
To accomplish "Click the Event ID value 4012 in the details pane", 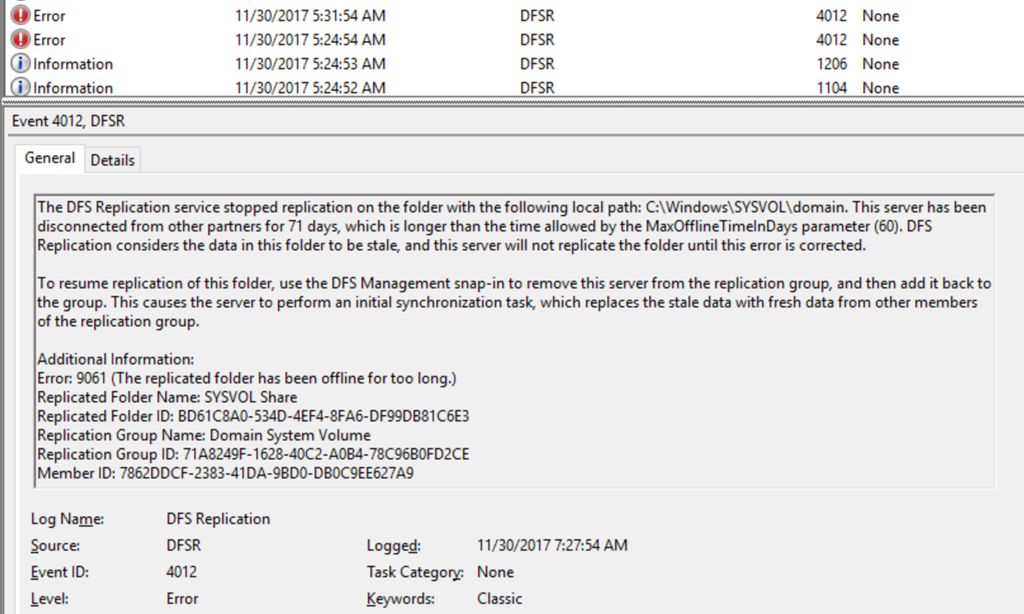I will pyautogui.click(x=182, y=572).
